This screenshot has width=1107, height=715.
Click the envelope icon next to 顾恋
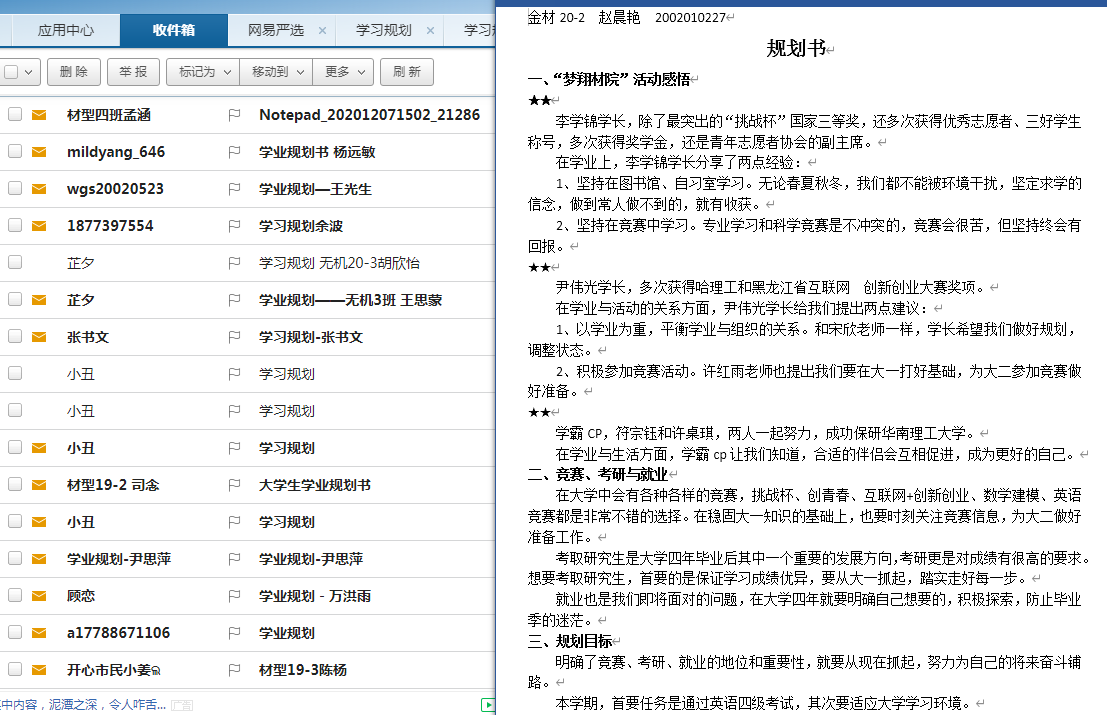click(x=39, y=596)
